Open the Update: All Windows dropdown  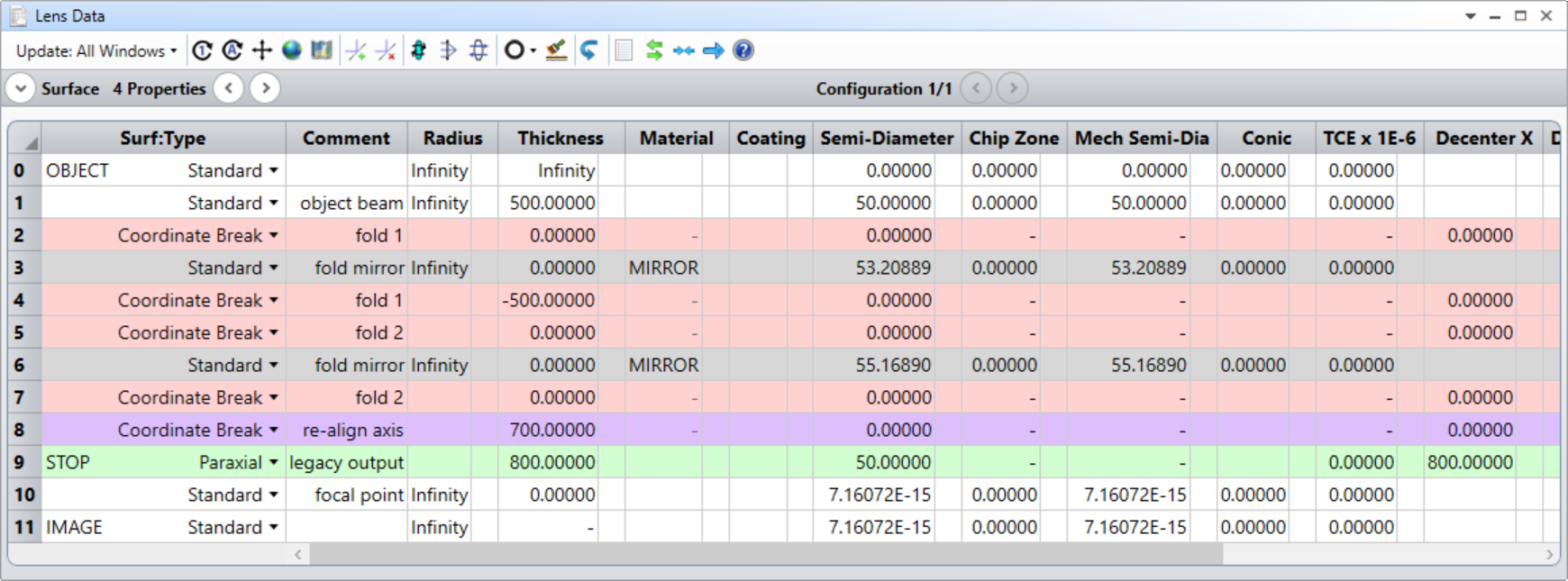pos(96,50)
